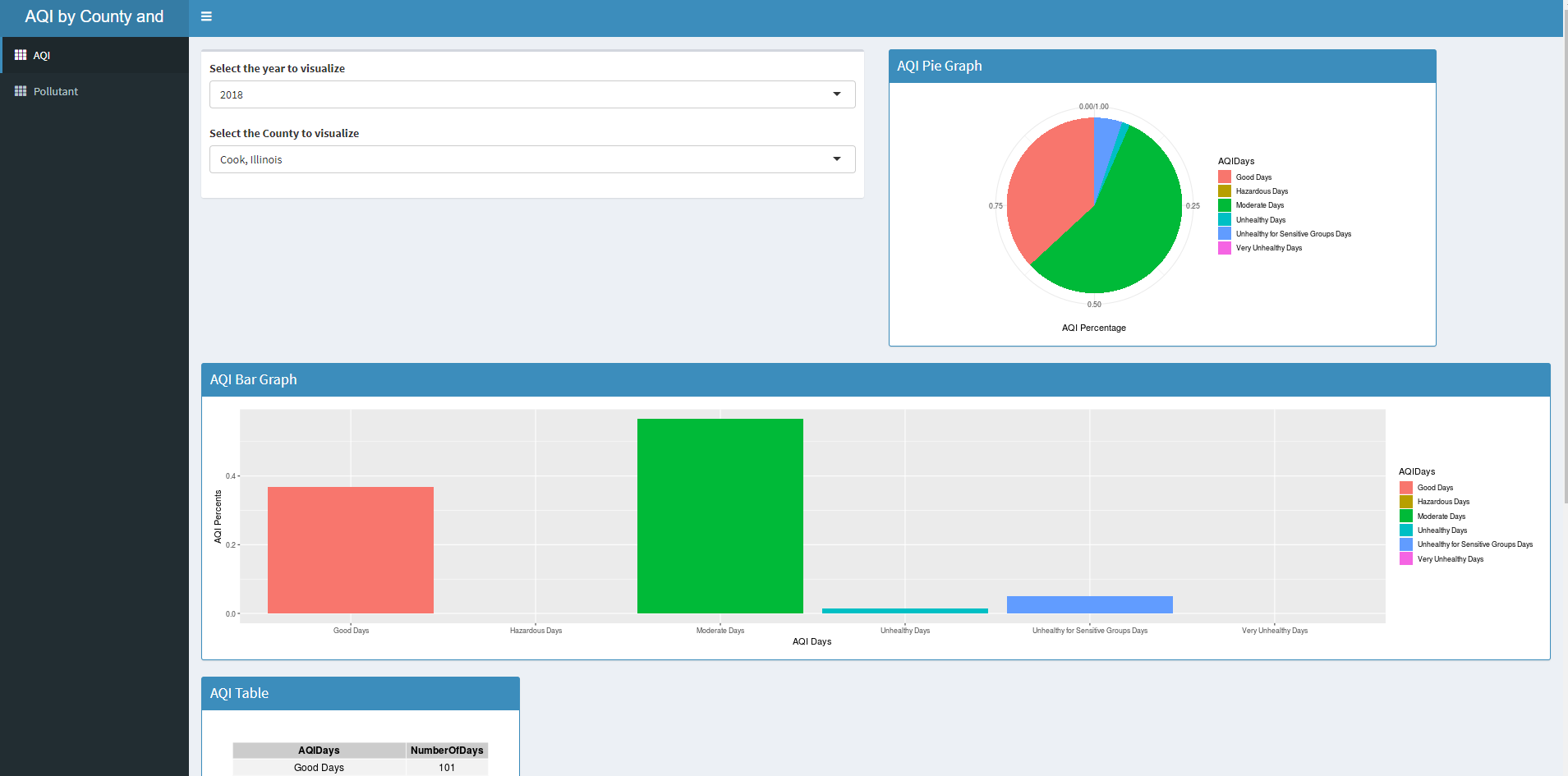Click the 101 value in the table
The image size is (1568, 776).
(x=447, y=768)
